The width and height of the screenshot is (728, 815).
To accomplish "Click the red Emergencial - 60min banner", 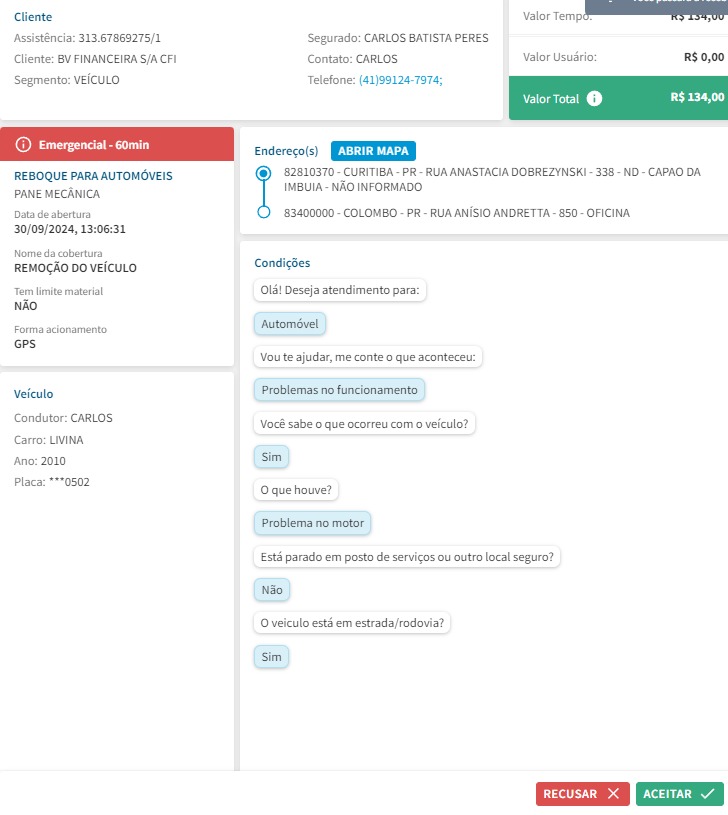I will [117, 145].
